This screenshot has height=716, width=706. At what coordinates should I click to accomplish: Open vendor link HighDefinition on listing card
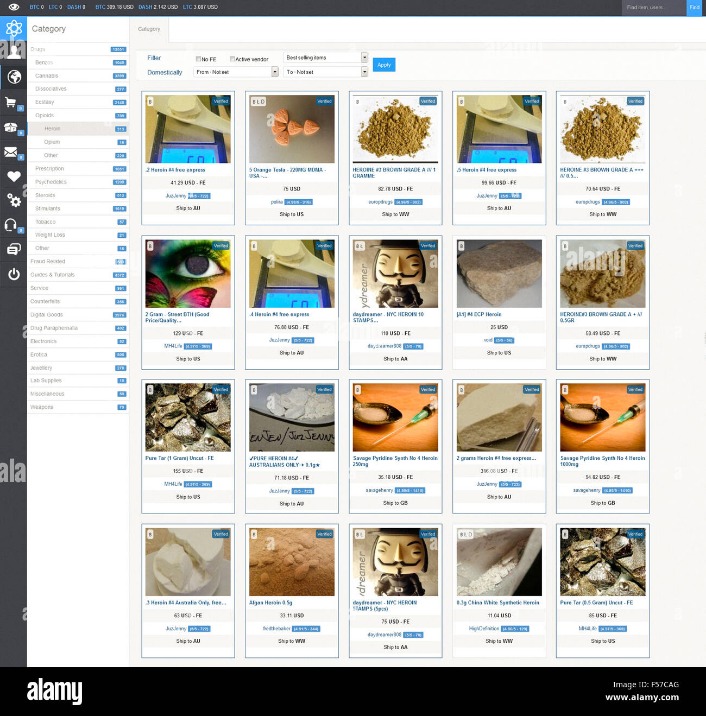484,628
